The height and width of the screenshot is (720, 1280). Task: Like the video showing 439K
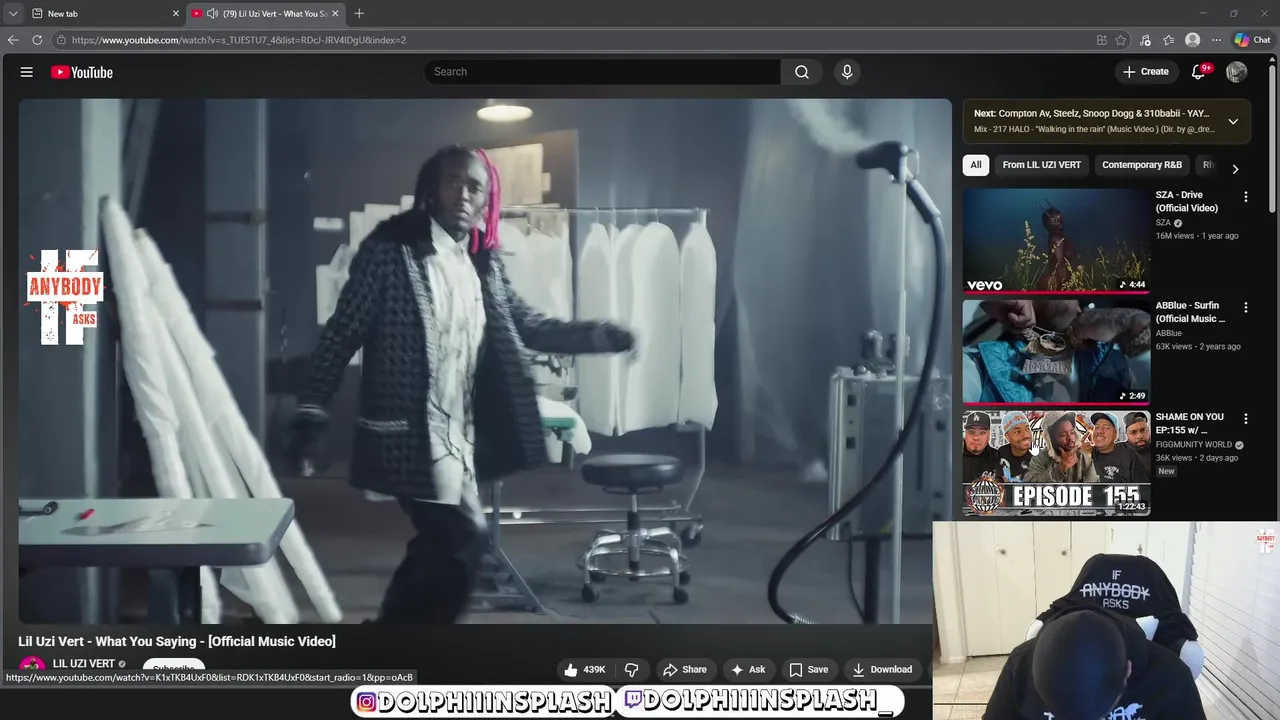point(585,669)
